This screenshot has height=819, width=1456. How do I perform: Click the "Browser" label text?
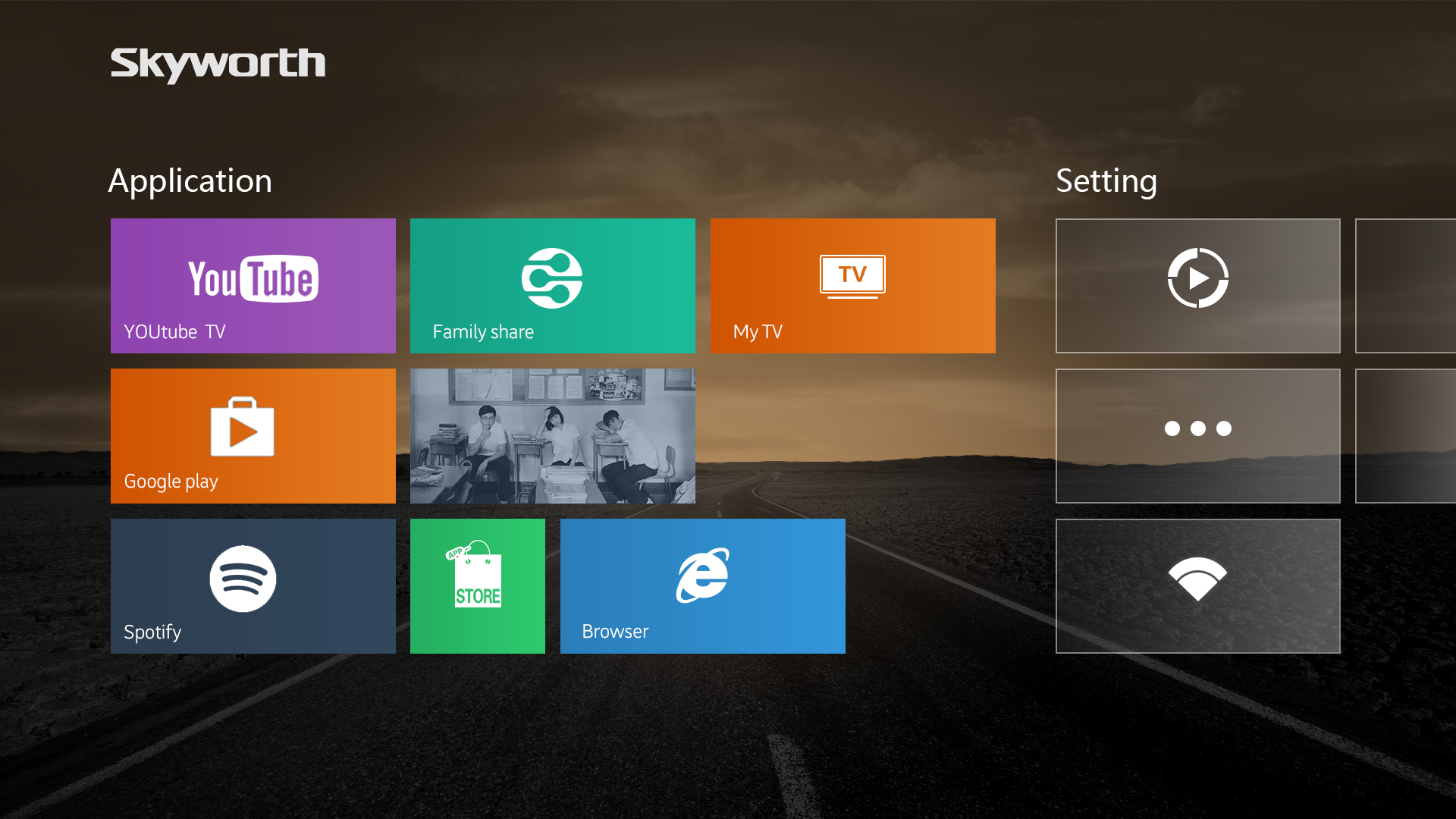615,632
